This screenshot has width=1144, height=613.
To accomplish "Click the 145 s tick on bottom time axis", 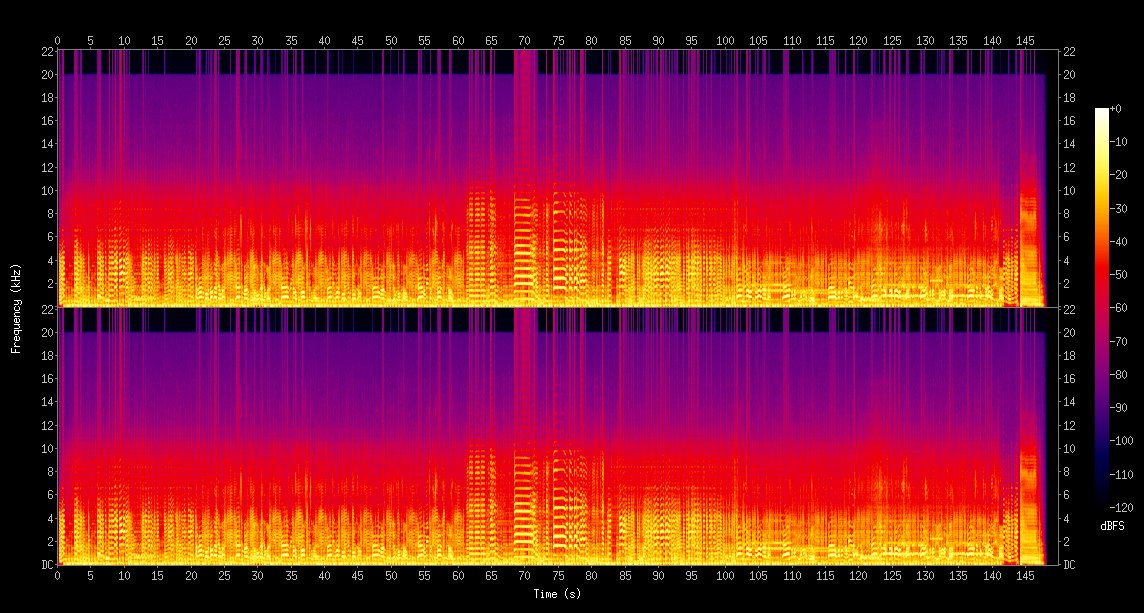I will pyautogui.click(x=1025, y=576).
